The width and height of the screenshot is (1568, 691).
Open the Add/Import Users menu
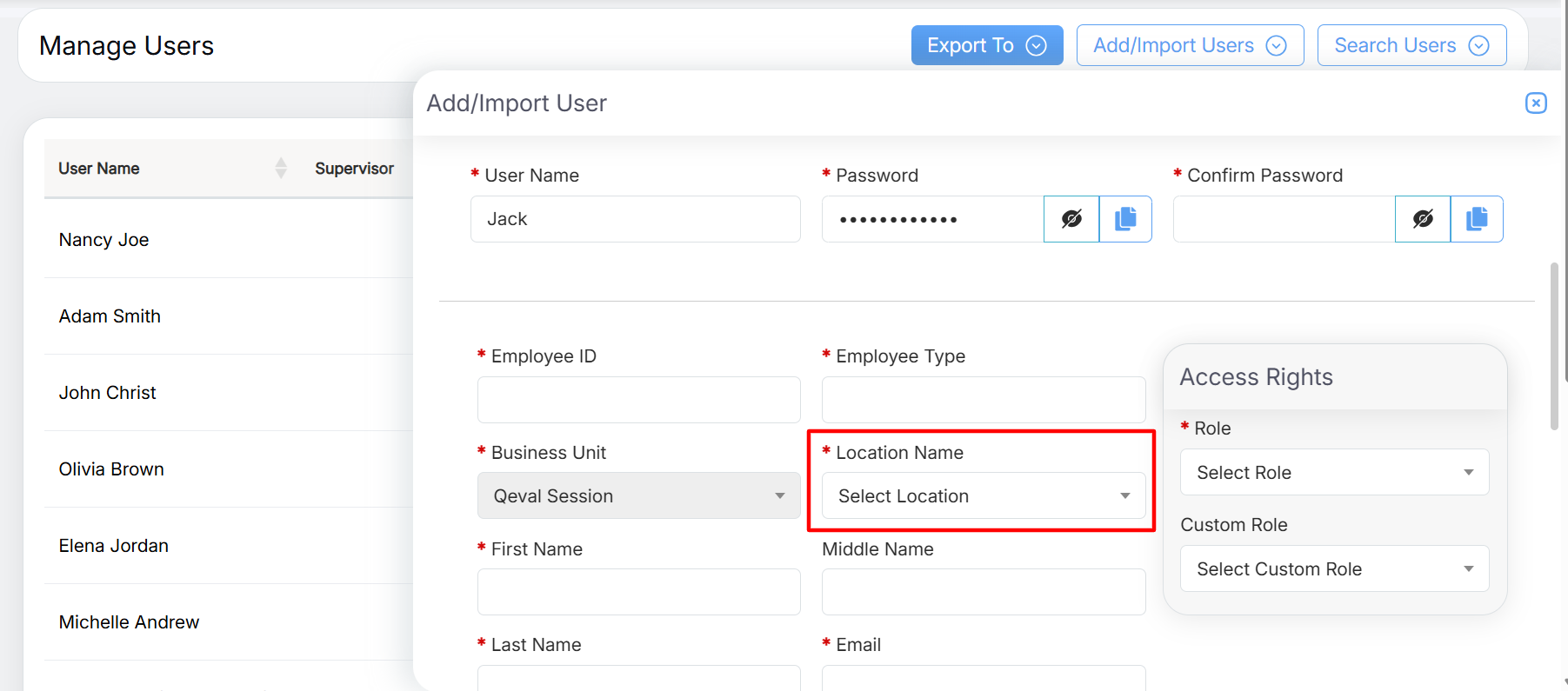[x=1190, y=45]
